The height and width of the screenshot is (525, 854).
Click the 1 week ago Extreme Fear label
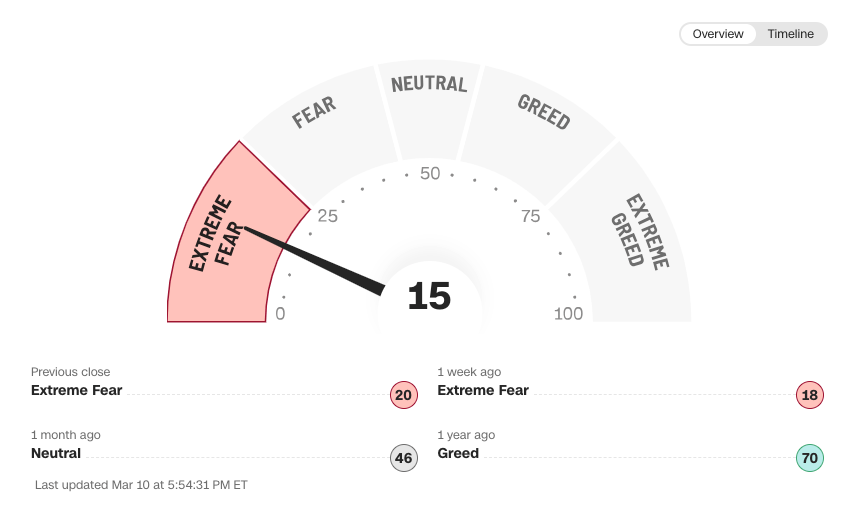(x=483, y=391)
